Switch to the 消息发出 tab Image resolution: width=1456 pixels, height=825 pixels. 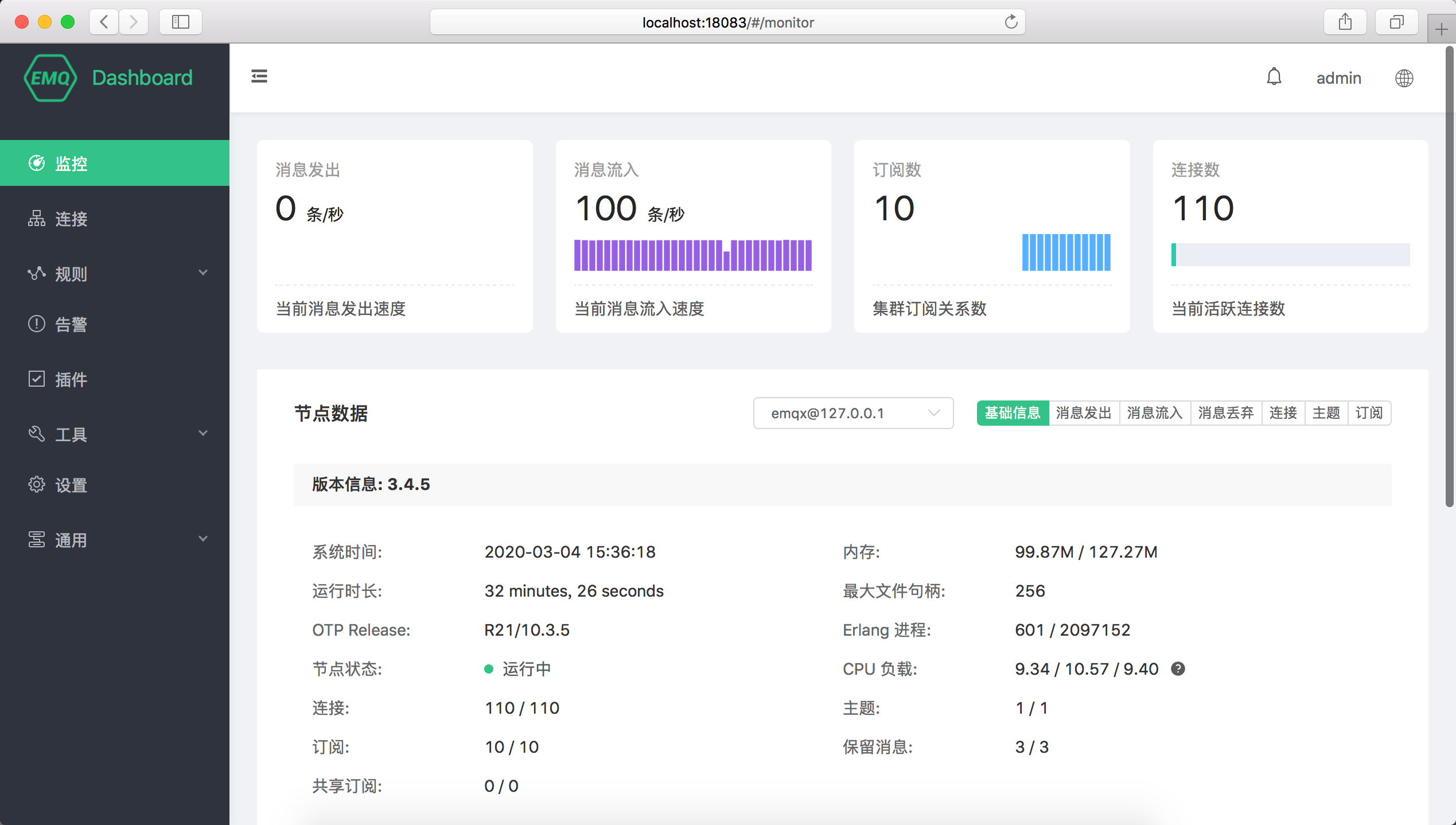click(x=1084, y=413)
